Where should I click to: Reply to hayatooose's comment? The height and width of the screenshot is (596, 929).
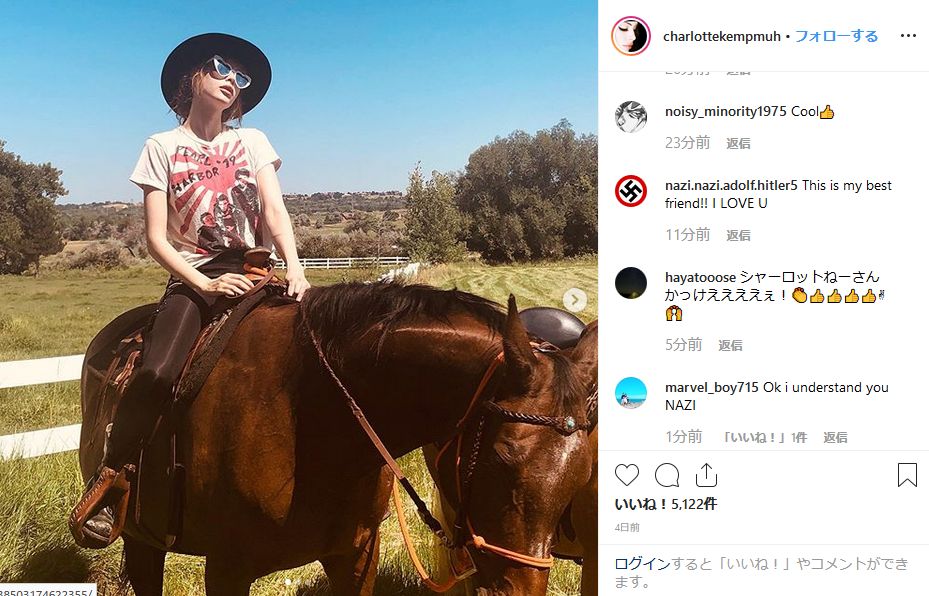730,345
